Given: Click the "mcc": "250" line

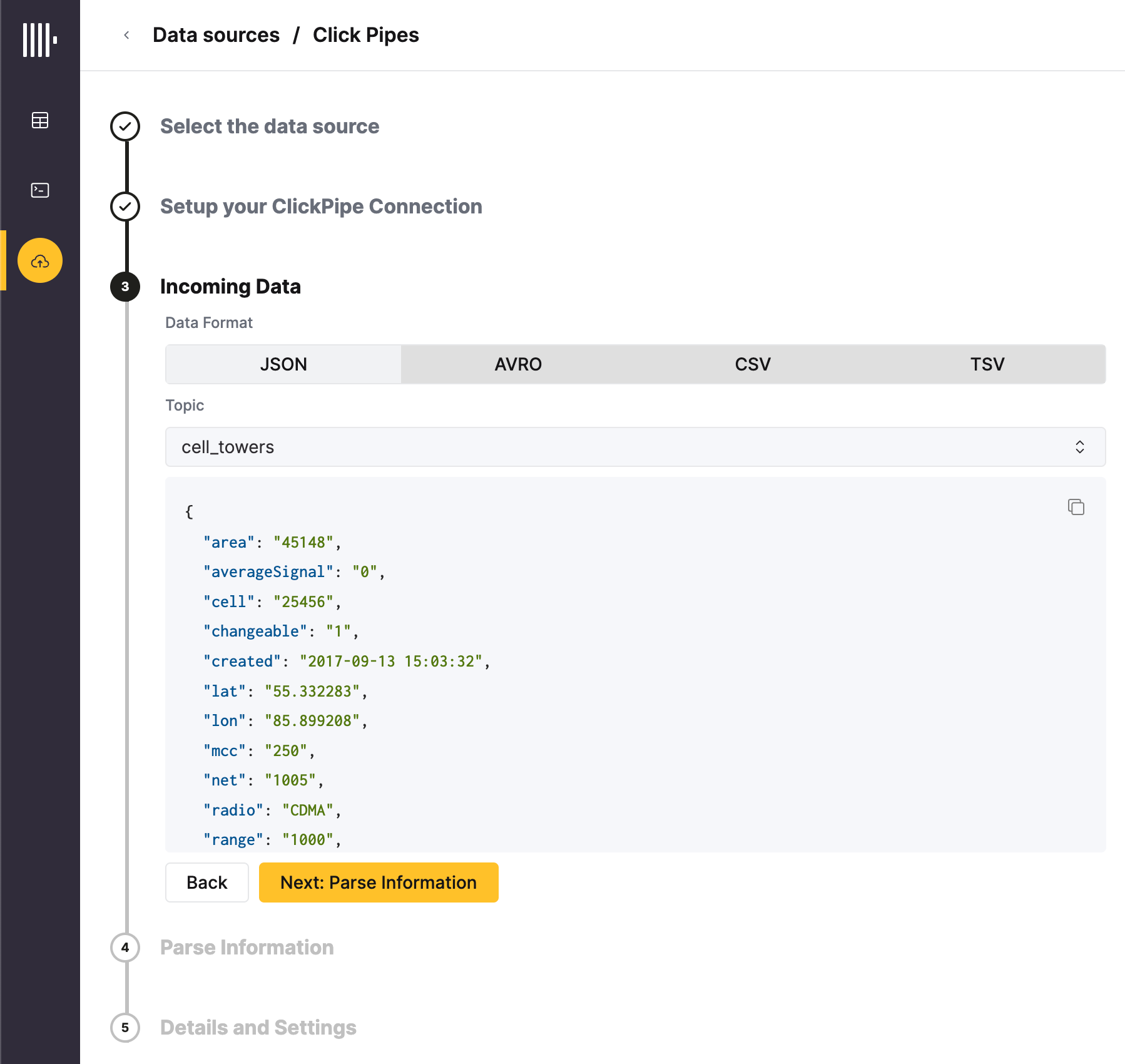Looking at the screenshot, I should click(259, 750).
